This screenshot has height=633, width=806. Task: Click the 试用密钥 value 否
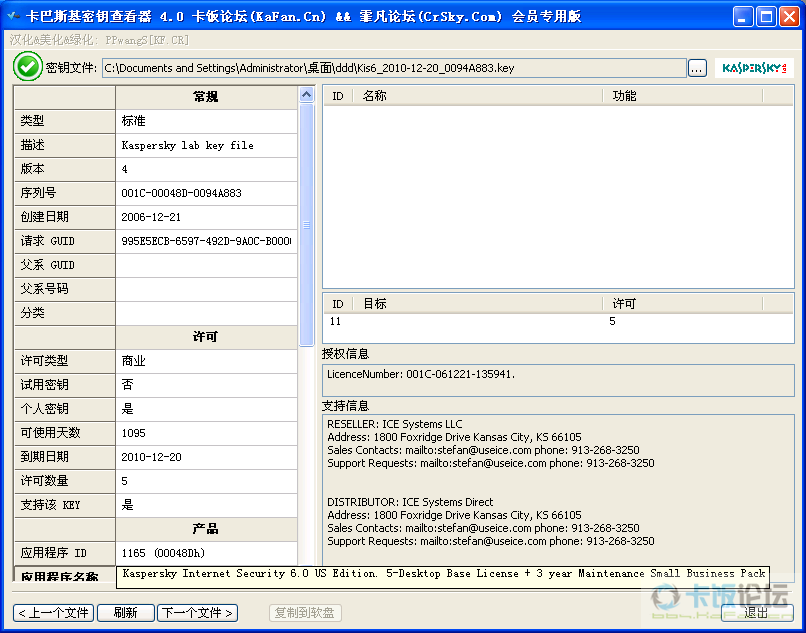(x=206, y=385)
